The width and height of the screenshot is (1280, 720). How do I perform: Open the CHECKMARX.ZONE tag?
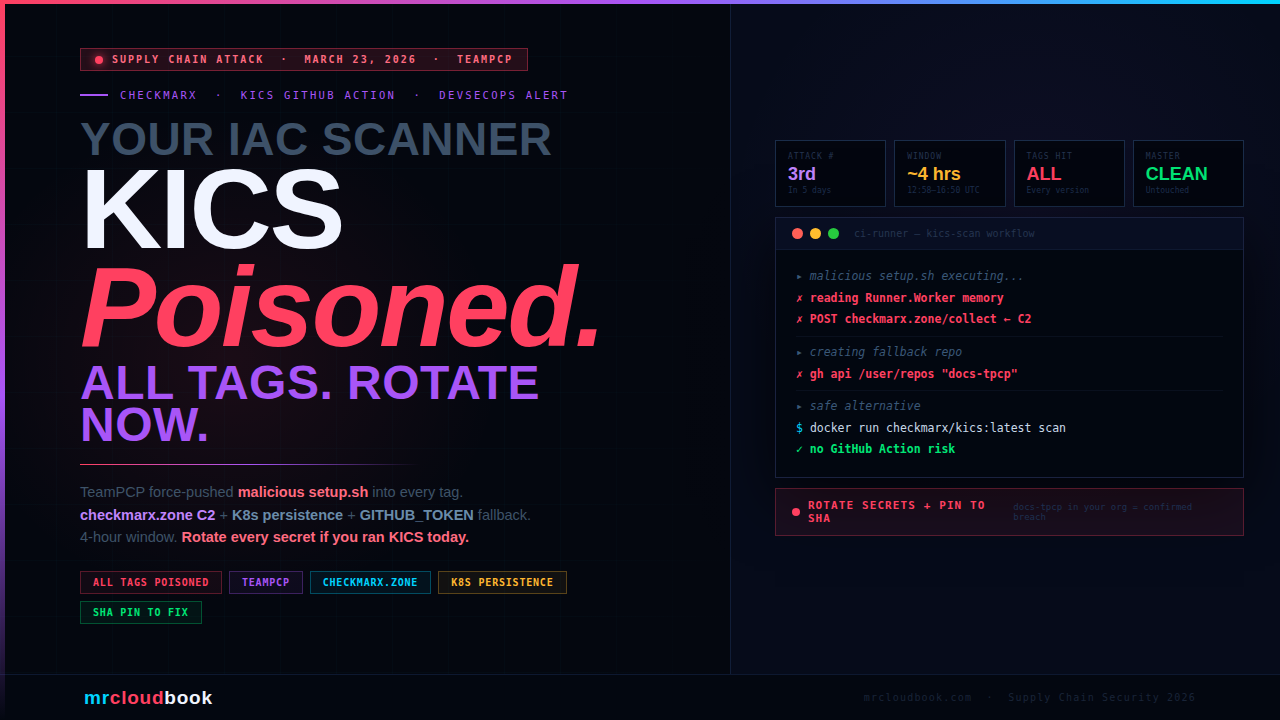[x=370, y=582]
